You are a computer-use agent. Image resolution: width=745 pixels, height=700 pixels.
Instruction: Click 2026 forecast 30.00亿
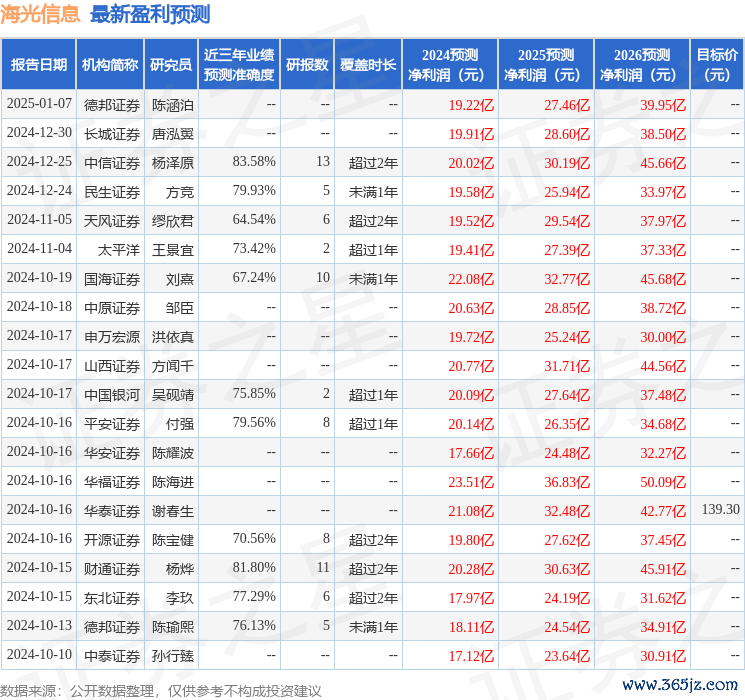click(663, 337)
